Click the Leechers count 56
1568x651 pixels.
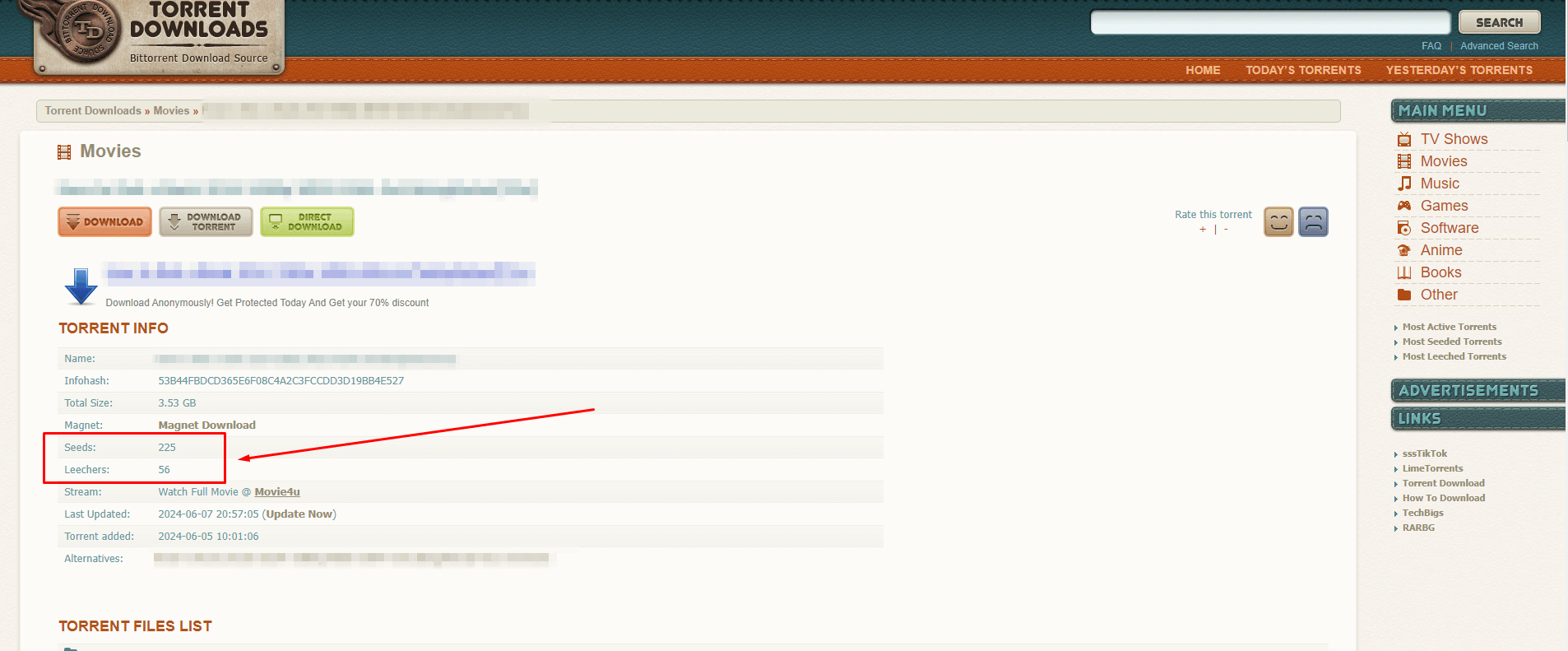[164, 470]
